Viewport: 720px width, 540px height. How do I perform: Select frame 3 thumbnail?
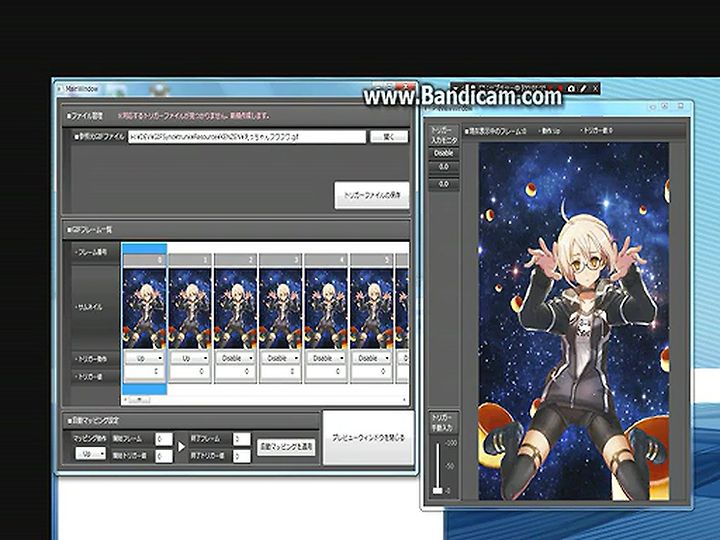pyautogui.click(x=281, y=309)
